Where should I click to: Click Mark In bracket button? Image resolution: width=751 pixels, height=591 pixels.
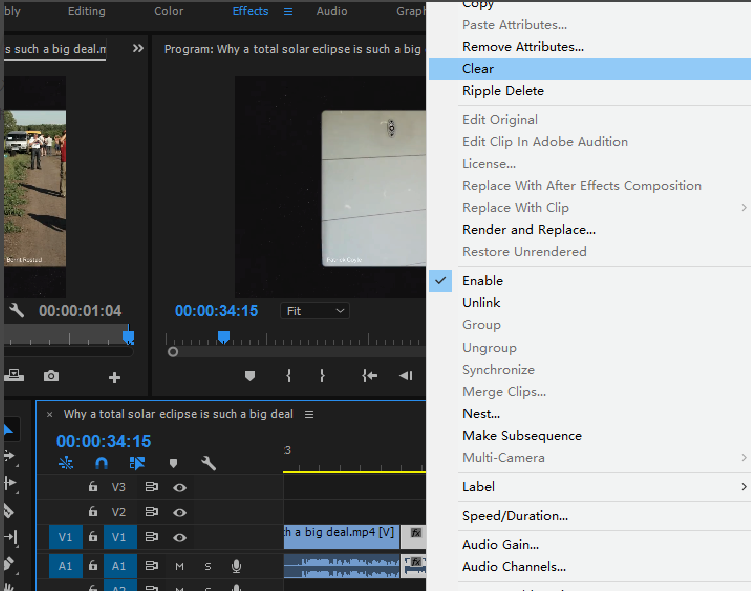pos(288,376)
